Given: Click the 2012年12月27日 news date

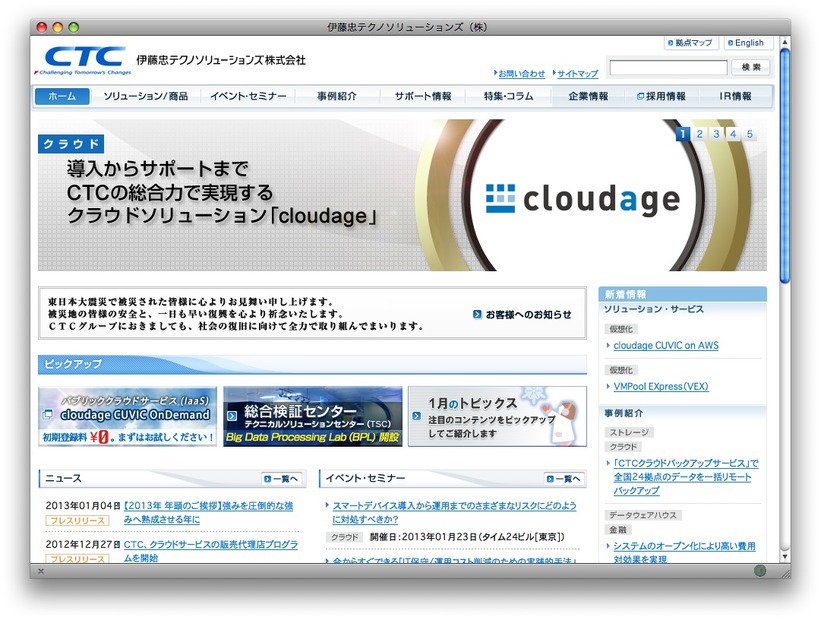Looking at the screenshot, I should point(83,544).
